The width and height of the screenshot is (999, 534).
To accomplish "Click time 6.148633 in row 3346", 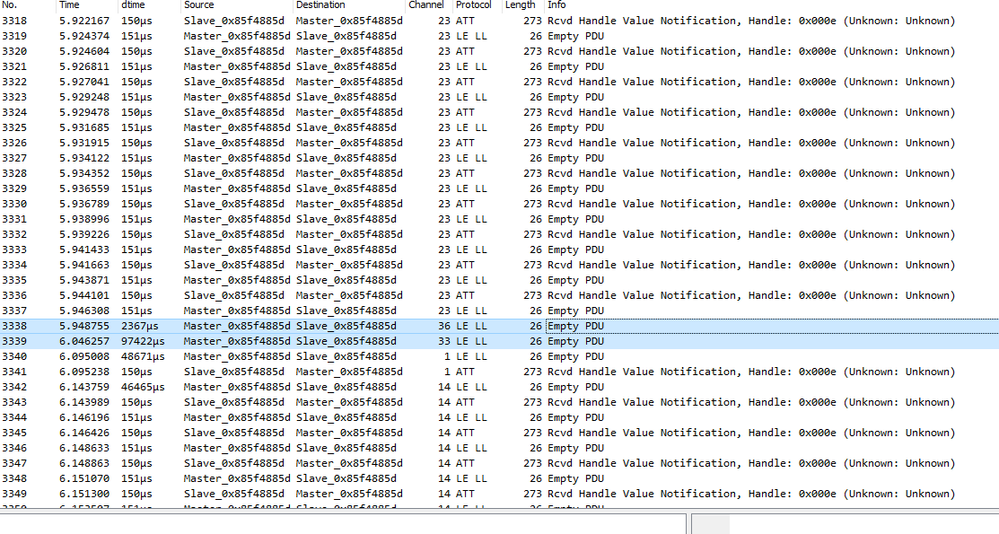I will 84,449.
